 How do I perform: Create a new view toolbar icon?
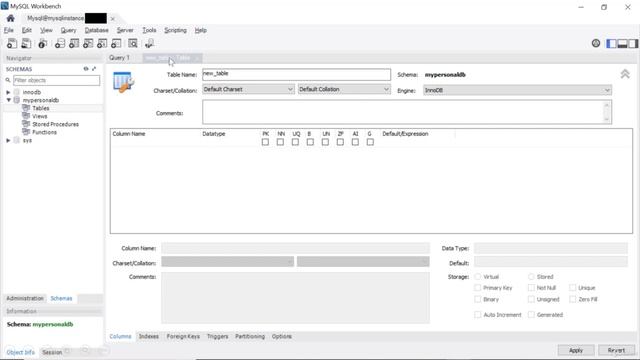(88, 43)
